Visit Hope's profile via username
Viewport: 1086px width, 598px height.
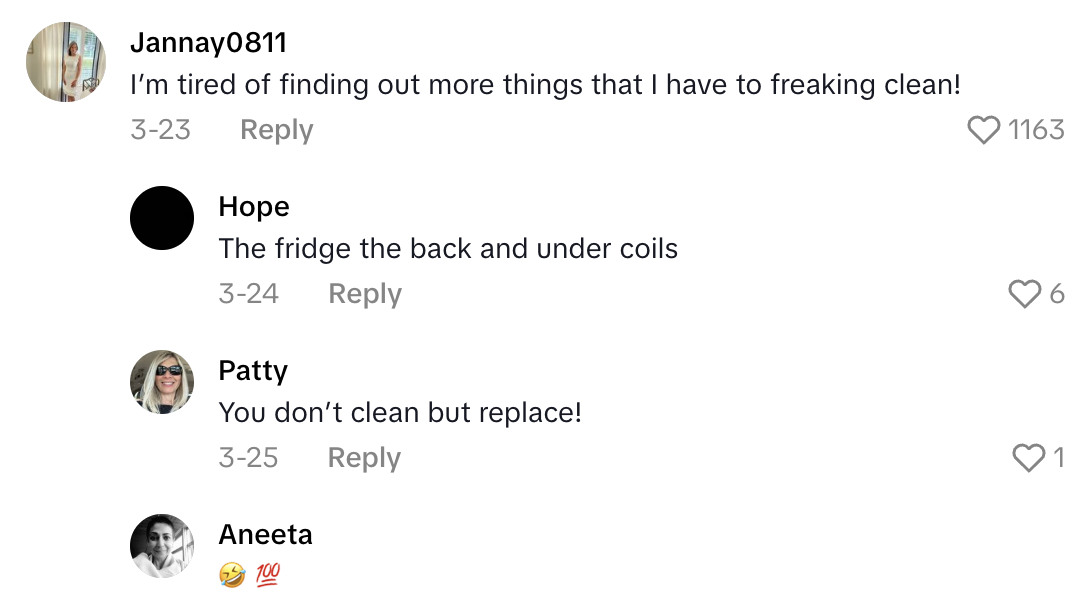[254, 207]
